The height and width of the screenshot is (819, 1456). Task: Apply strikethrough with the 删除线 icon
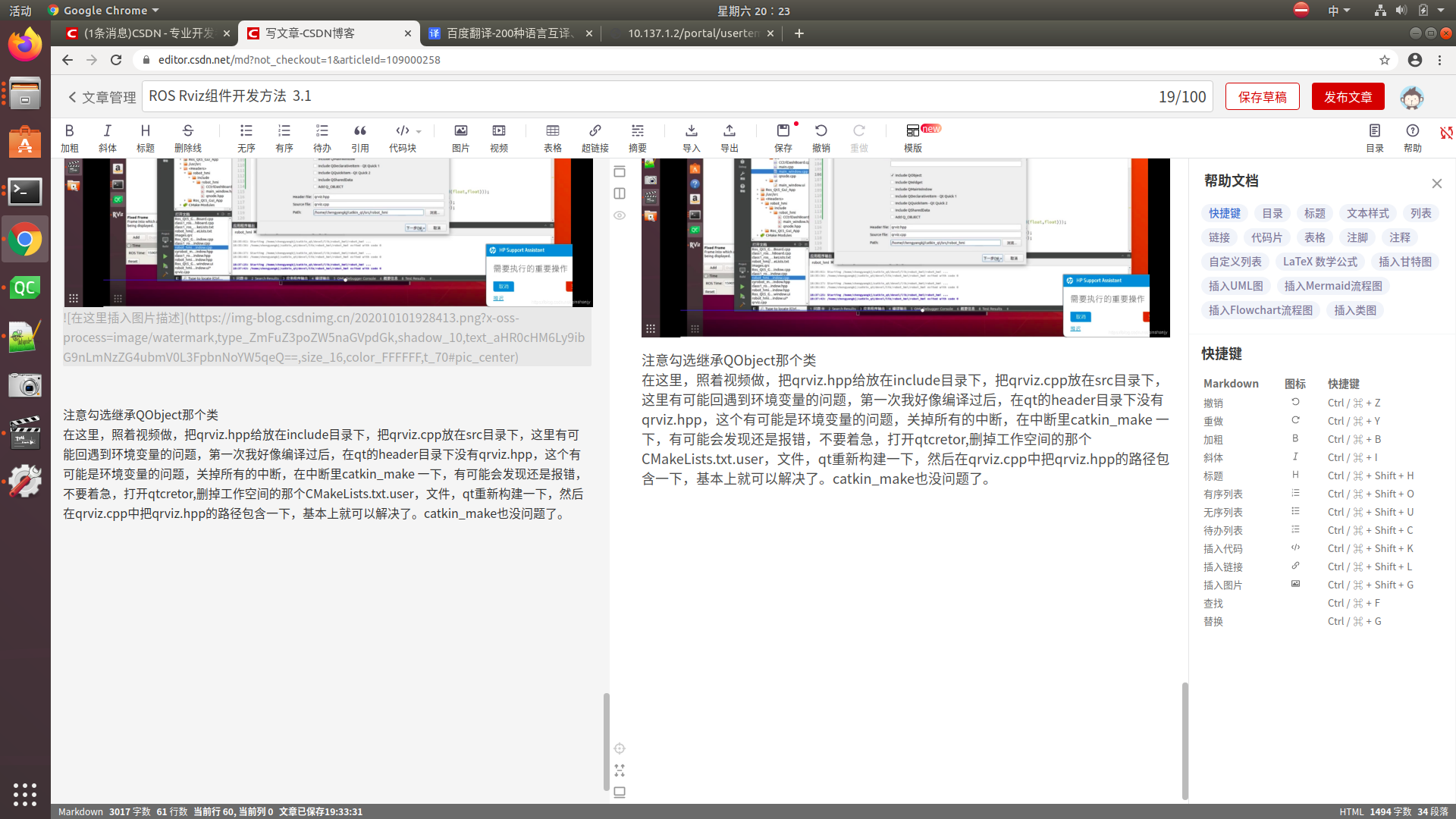(x=187, y=131)
